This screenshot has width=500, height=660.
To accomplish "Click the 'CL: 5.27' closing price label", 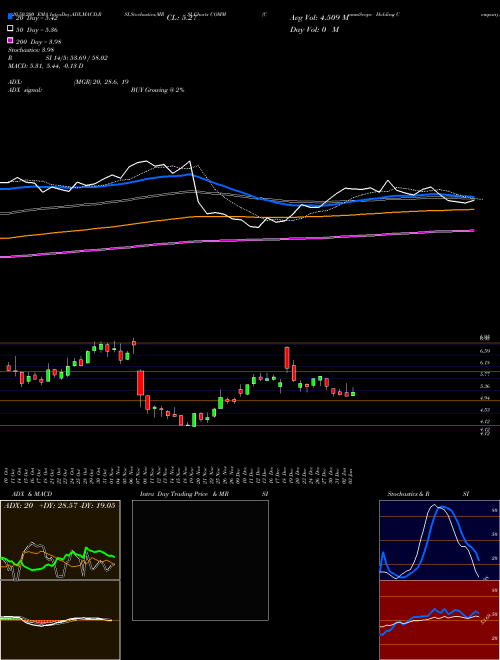I will tap(181, 18).
